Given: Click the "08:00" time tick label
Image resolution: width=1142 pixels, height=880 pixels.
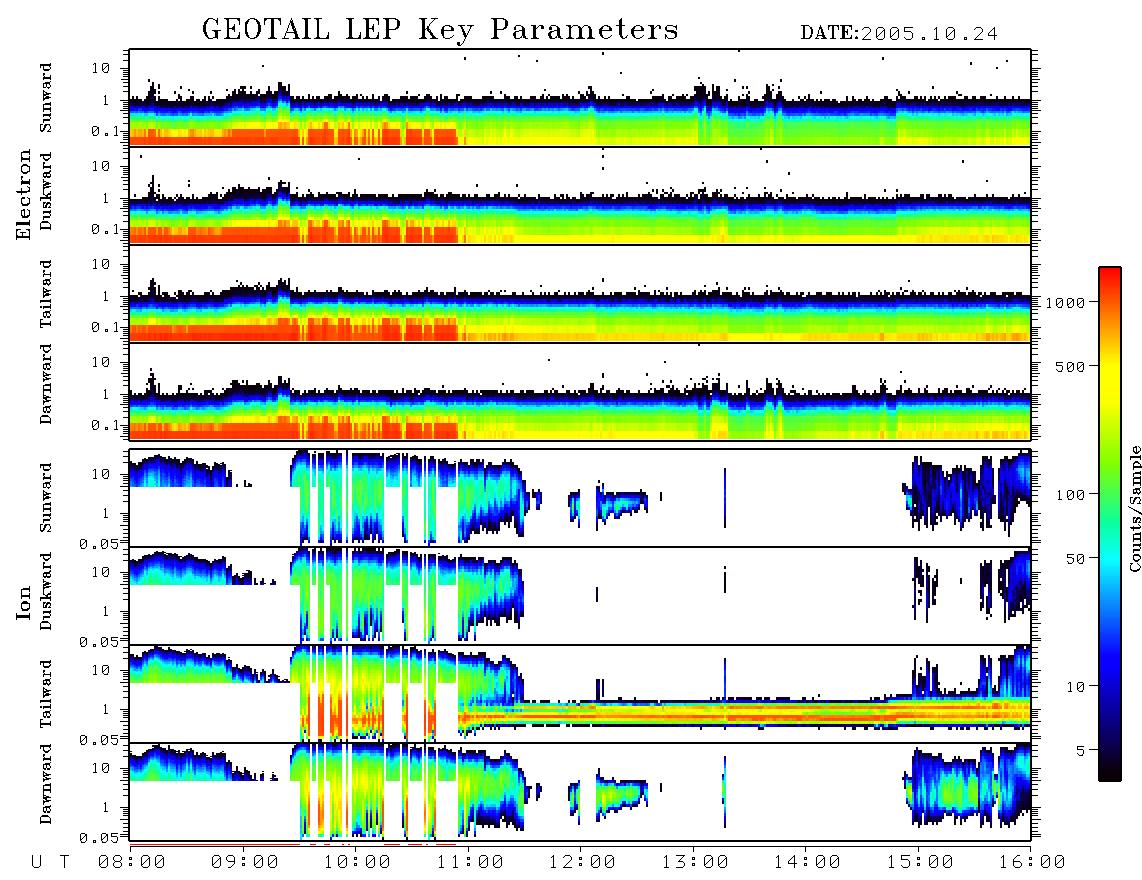Looking at the screenshot, I should (x=132, y=862).
